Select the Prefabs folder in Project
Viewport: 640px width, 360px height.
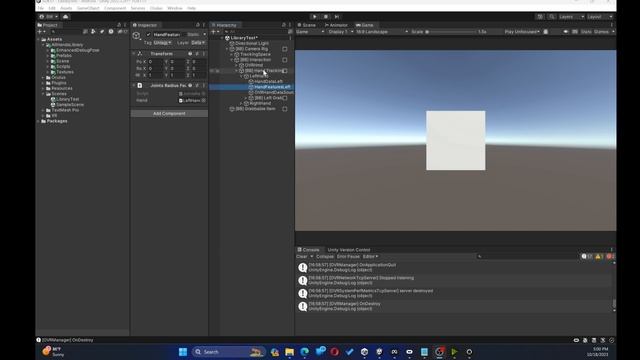tap(63, 56)
